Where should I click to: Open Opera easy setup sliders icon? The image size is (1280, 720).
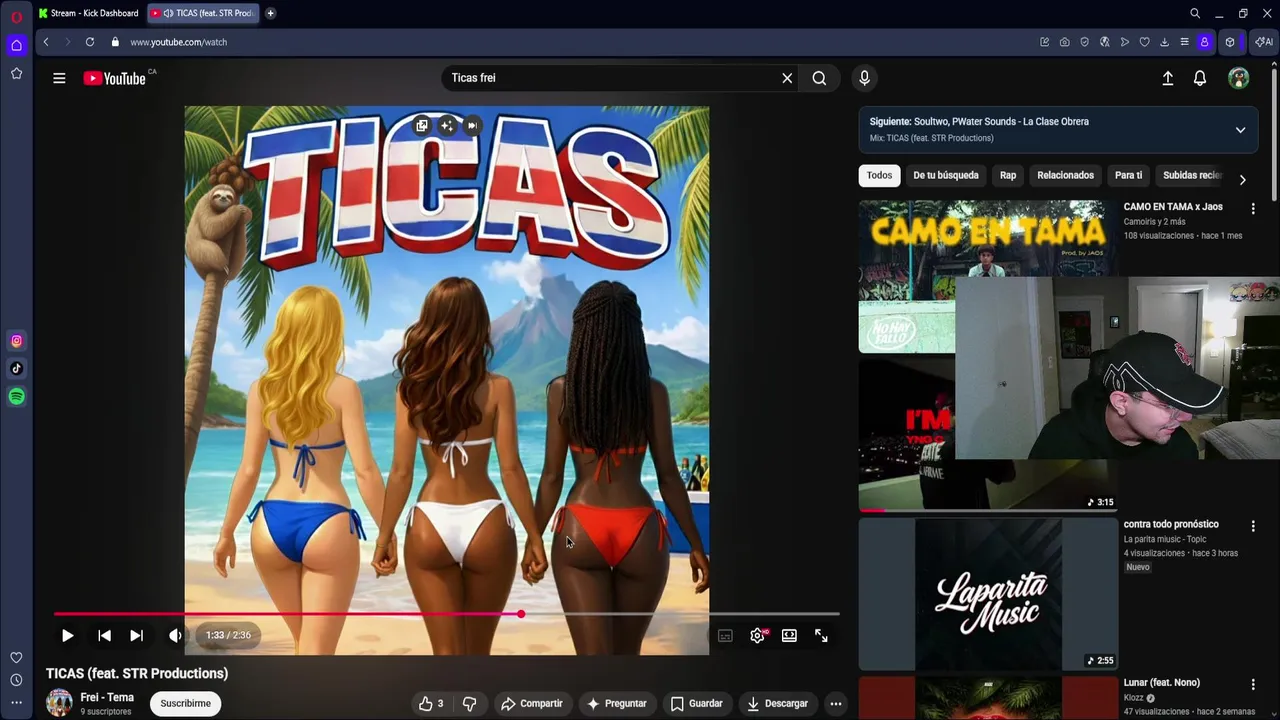pos(1184,42)
